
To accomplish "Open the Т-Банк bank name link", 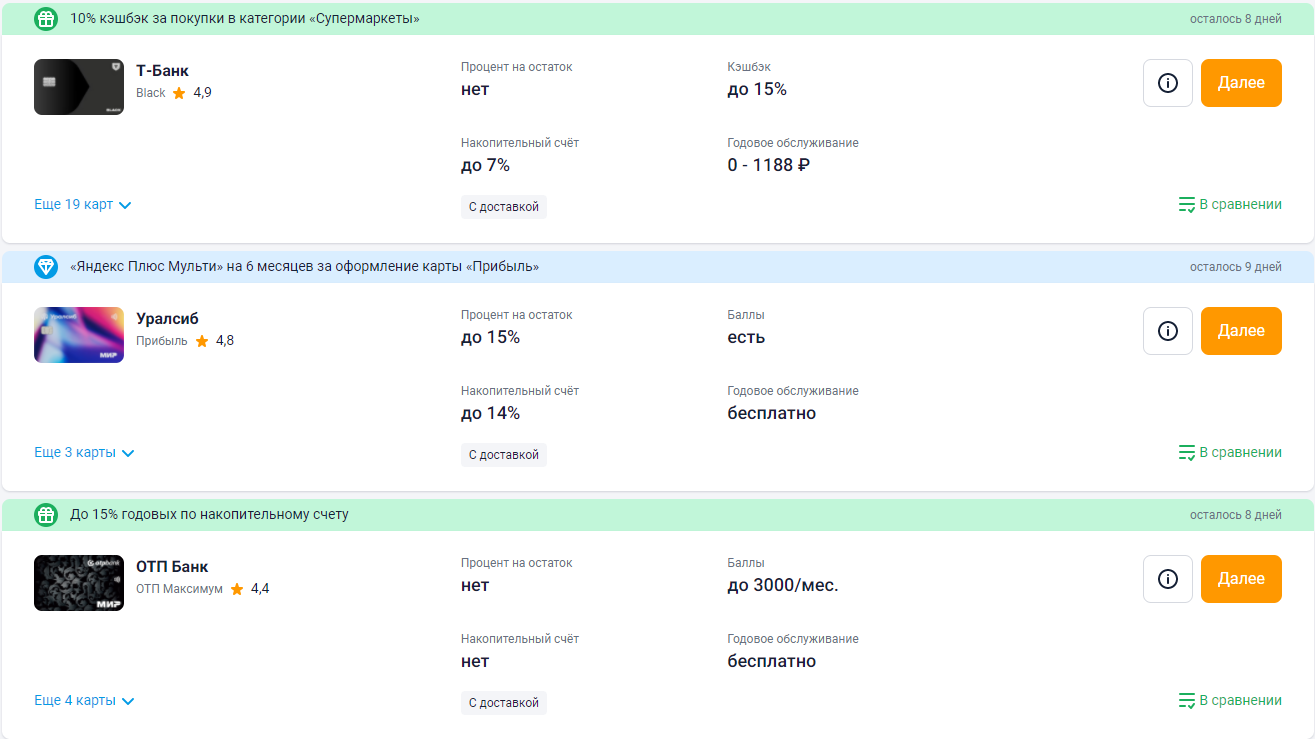I will click(x=162, y=71).
